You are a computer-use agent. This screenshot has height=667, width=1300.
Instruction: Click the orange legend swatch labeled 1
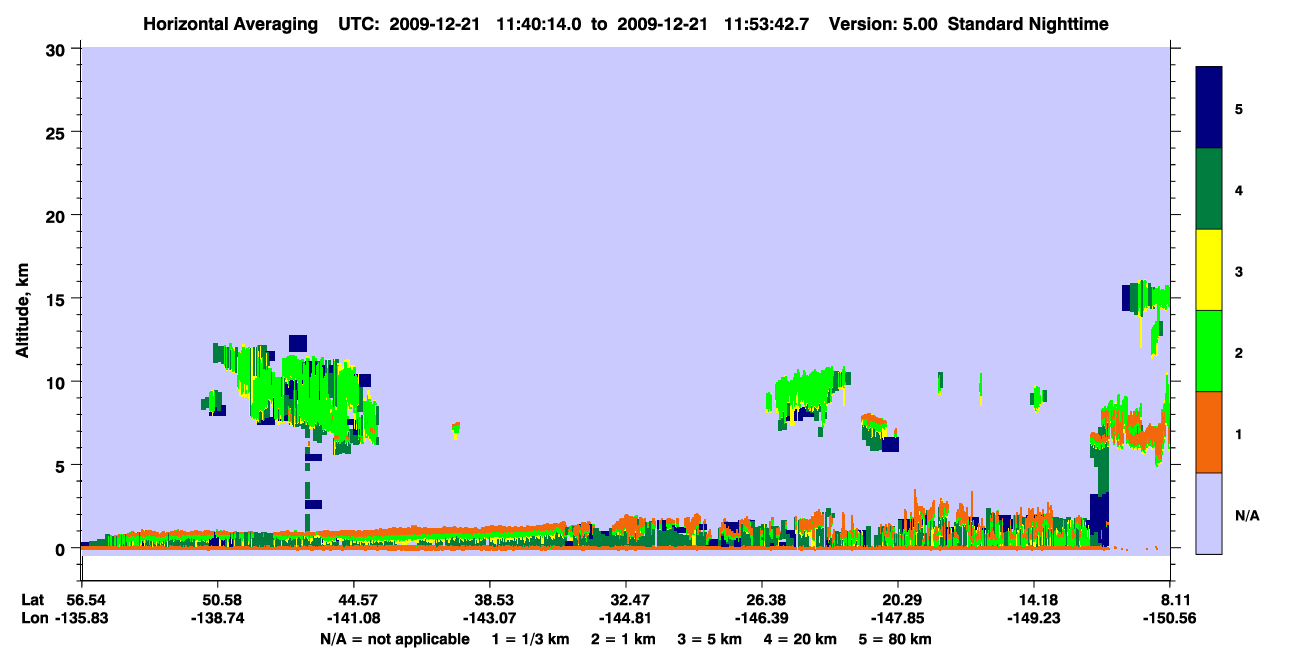(x=1209, y=432)
